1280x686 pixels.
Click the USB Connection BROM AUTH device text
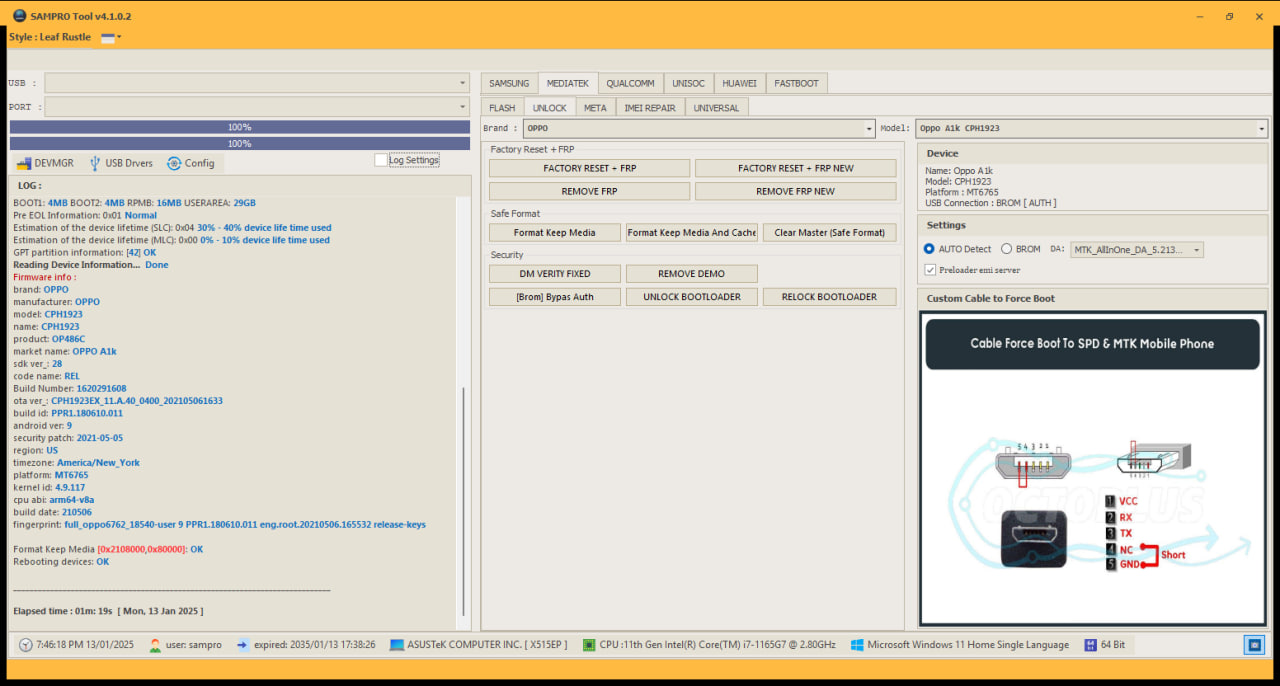point(991,203)
